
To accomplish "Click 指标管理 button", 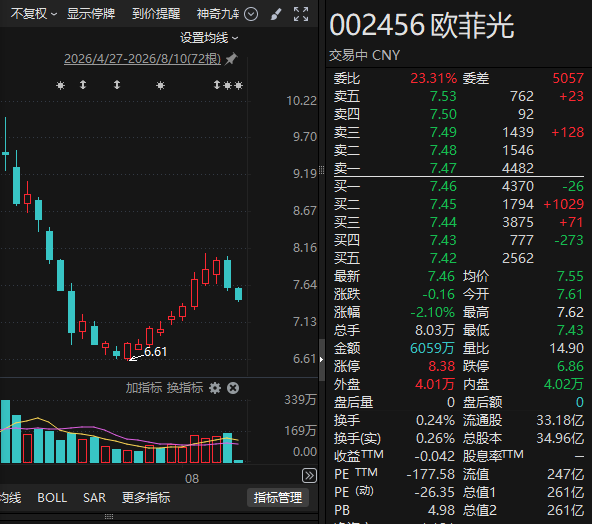I will tap(278, 498).
